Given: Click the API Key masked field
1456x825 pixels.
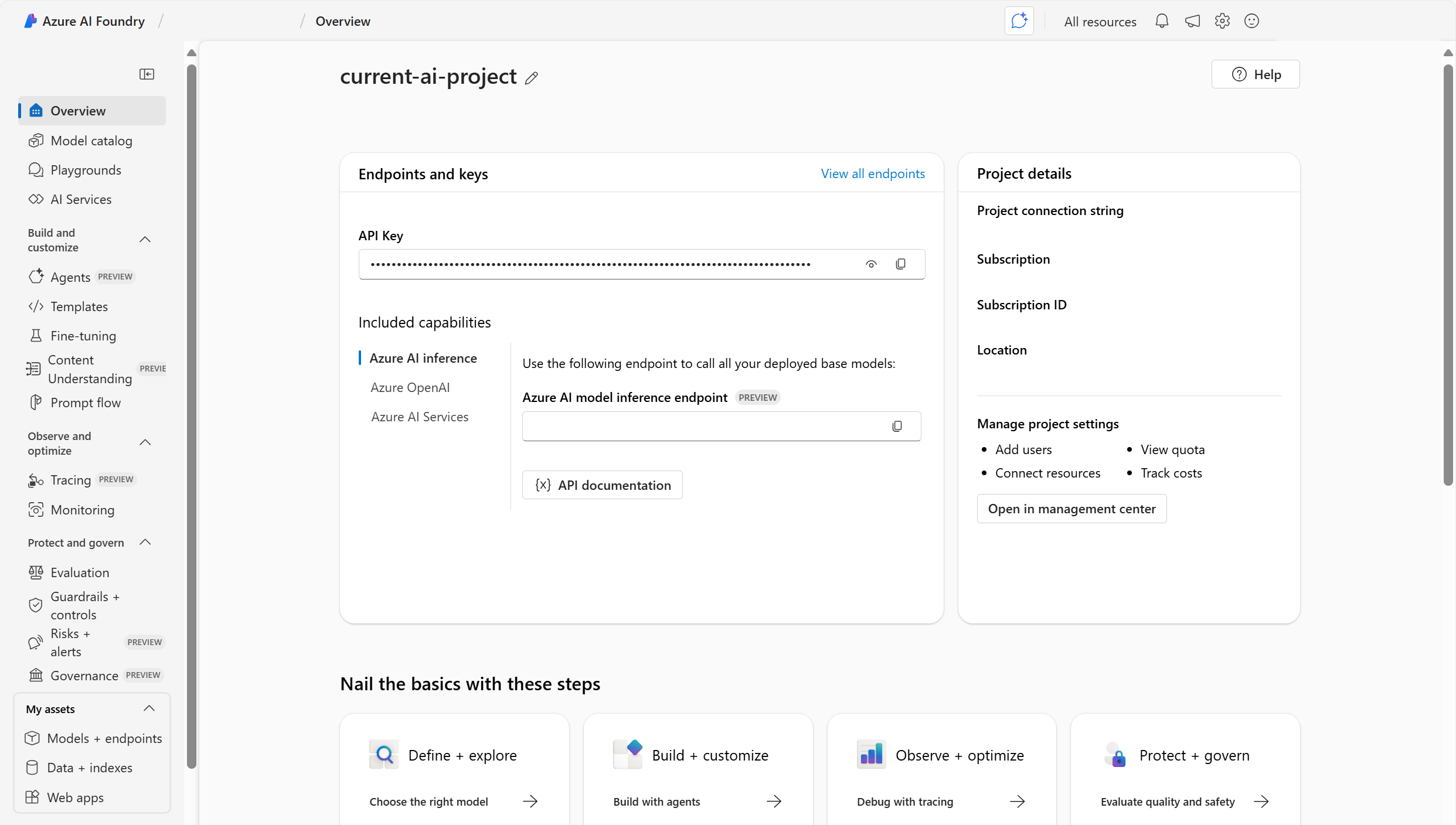Looking at the screenshot, I should pyautogui.click(x=642, y=264).
